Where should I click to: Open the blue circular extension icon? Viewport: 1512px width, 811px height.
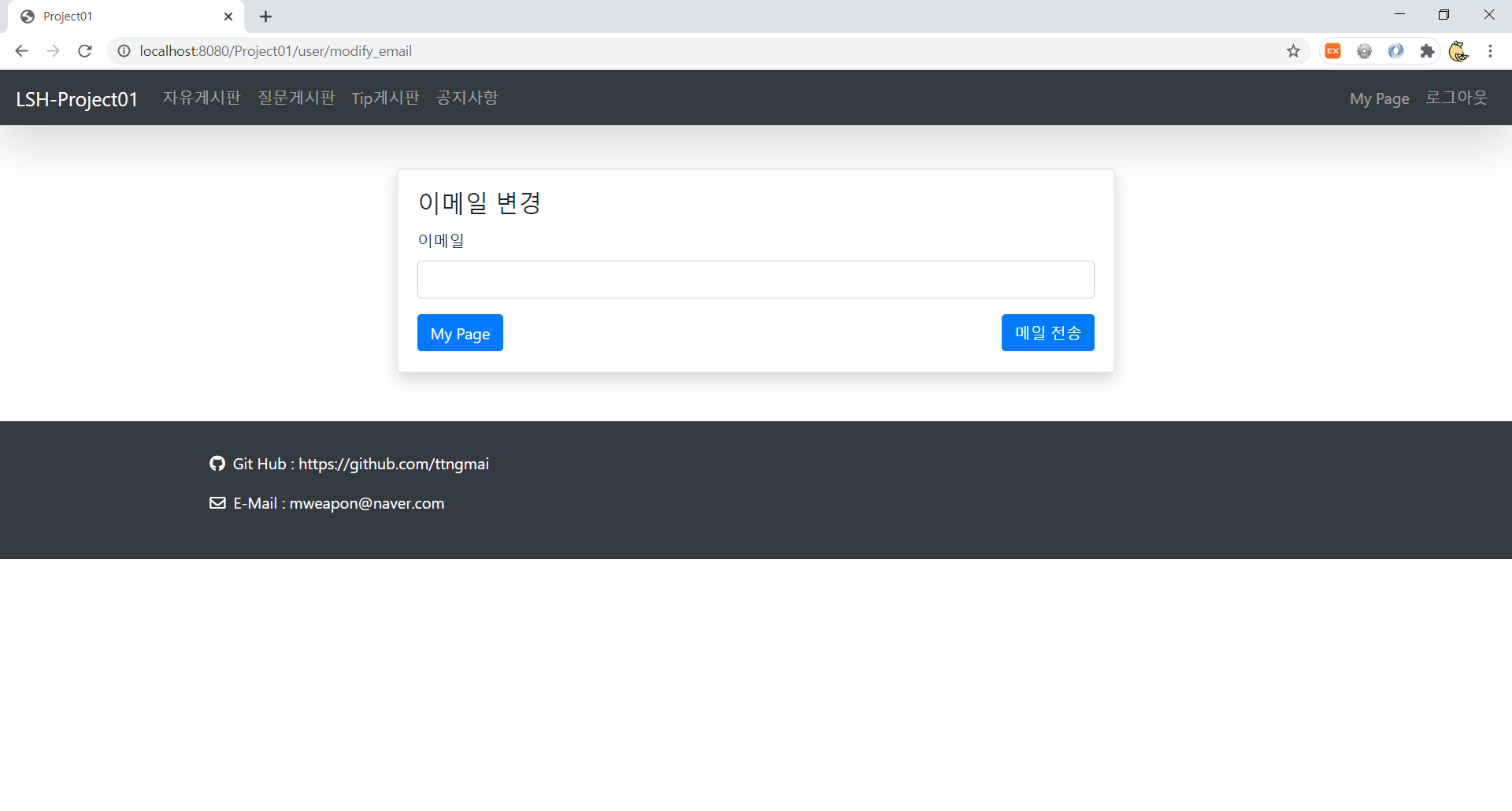coord(1395,51)
